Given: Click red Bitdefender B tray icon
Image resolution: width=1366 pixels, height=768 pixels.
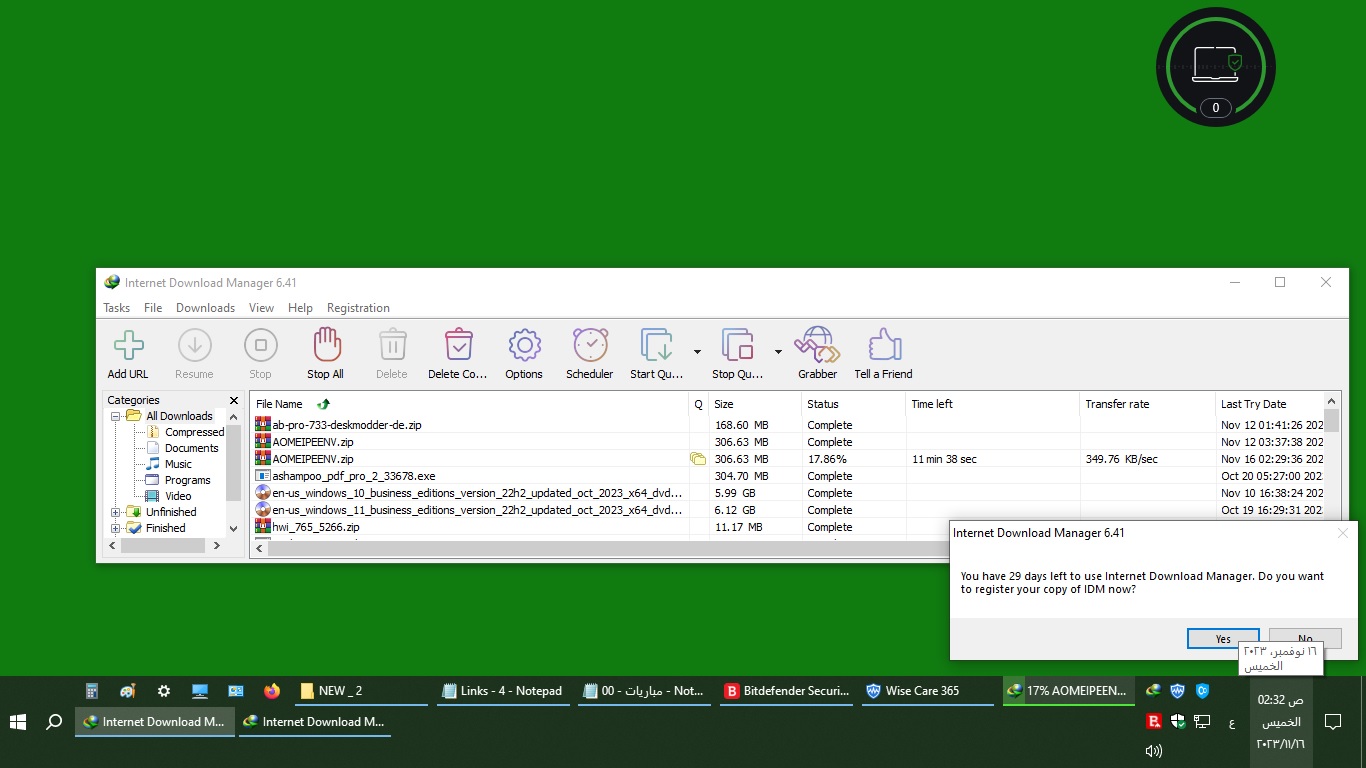Looking at the screenshot, I should click(x=1153, y=721).
